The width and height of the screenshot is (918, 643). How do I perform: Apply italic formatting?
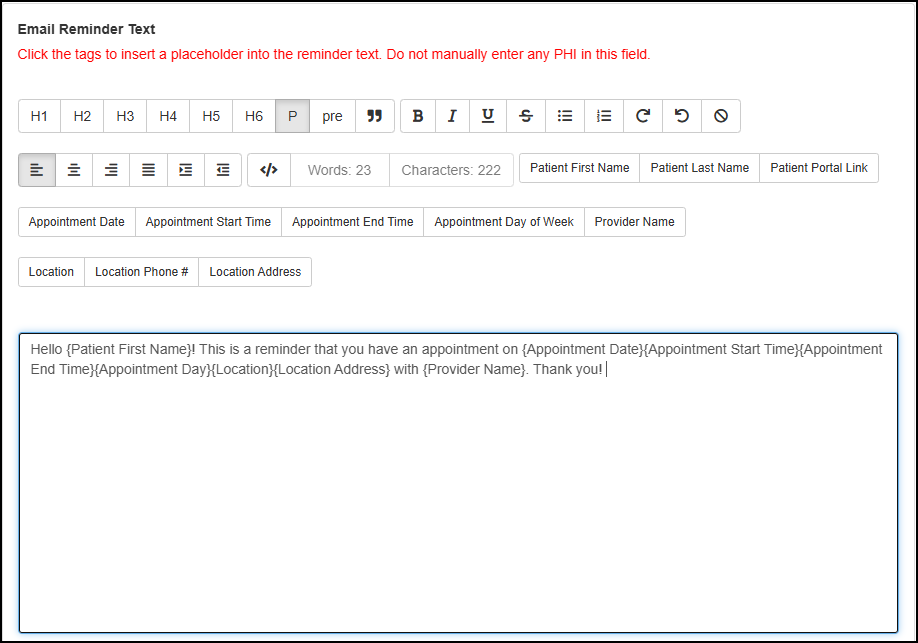452,115
